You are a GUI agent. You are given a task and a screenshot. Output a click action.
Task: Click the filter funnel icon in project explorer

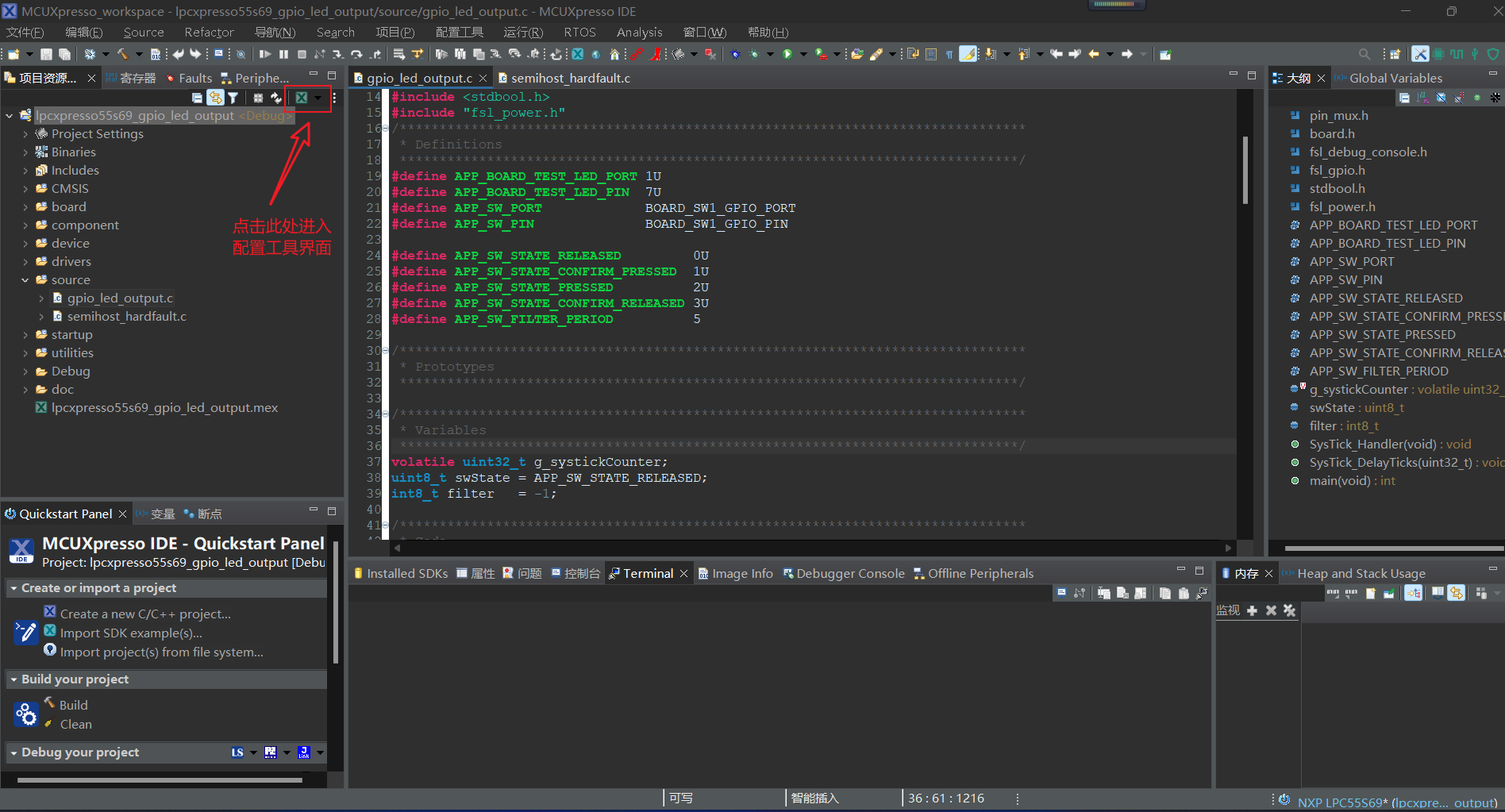[x=233, y=98]
